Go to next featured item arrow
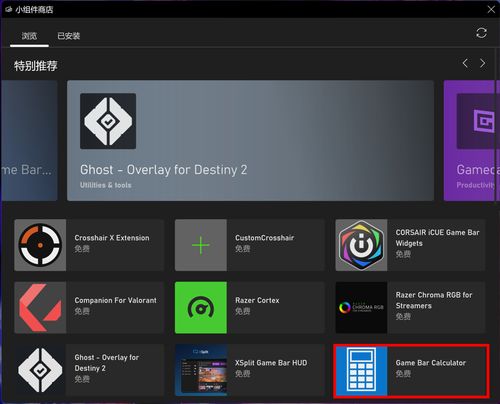The width and height of the screenshot is (500, 404). click(x=482, y=63)
